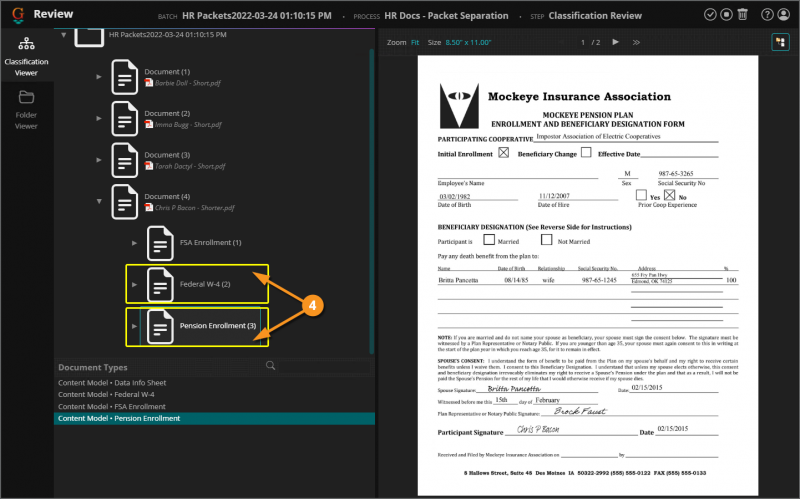Click PDF icon for Chris P Bacon - Shorter.pdf
The image size is (800, 499).
148,207
